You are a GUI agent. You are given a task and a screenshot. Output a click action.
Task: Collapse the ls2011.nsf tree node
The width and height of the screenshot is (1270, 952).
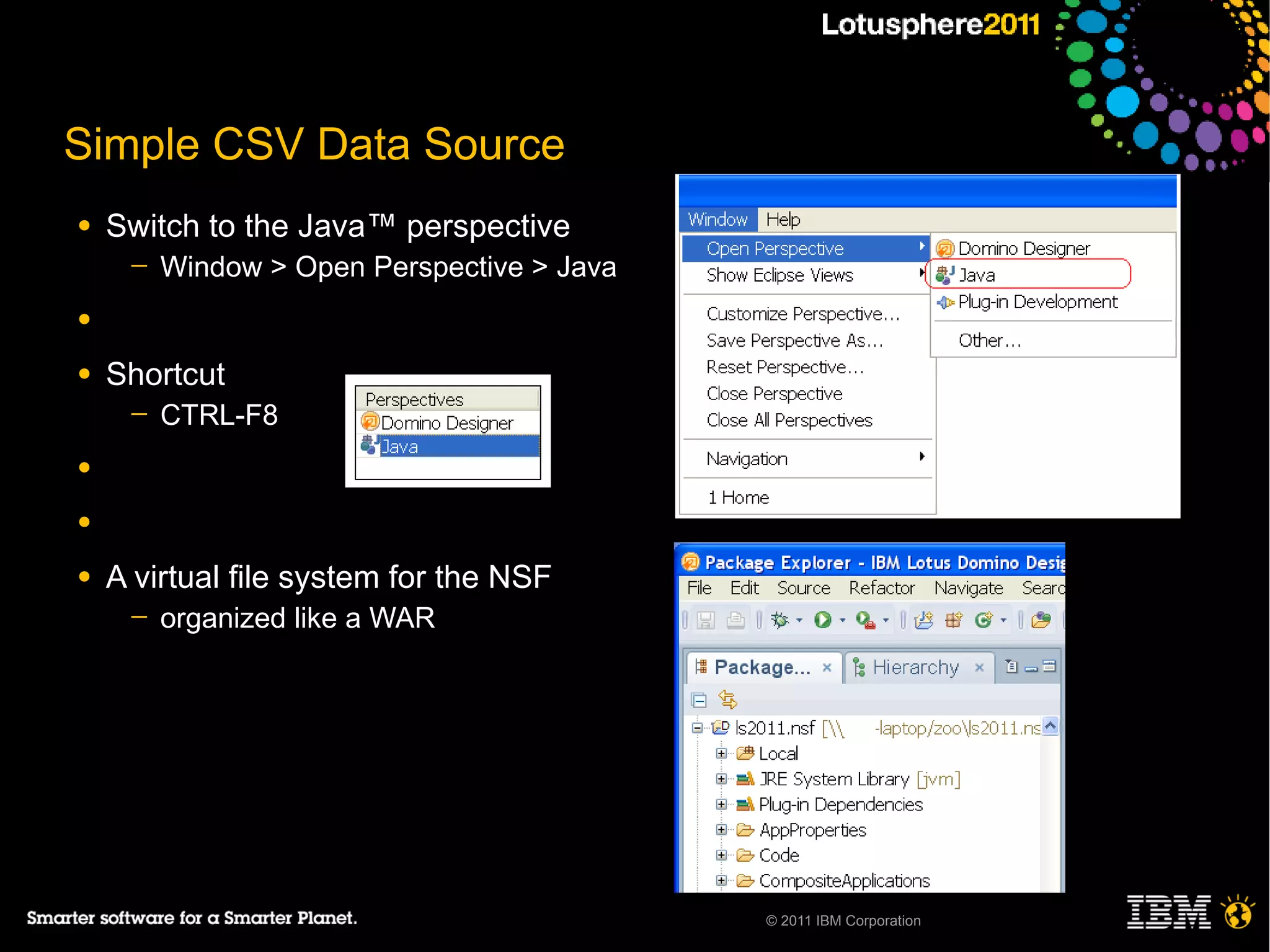[698, 728]
